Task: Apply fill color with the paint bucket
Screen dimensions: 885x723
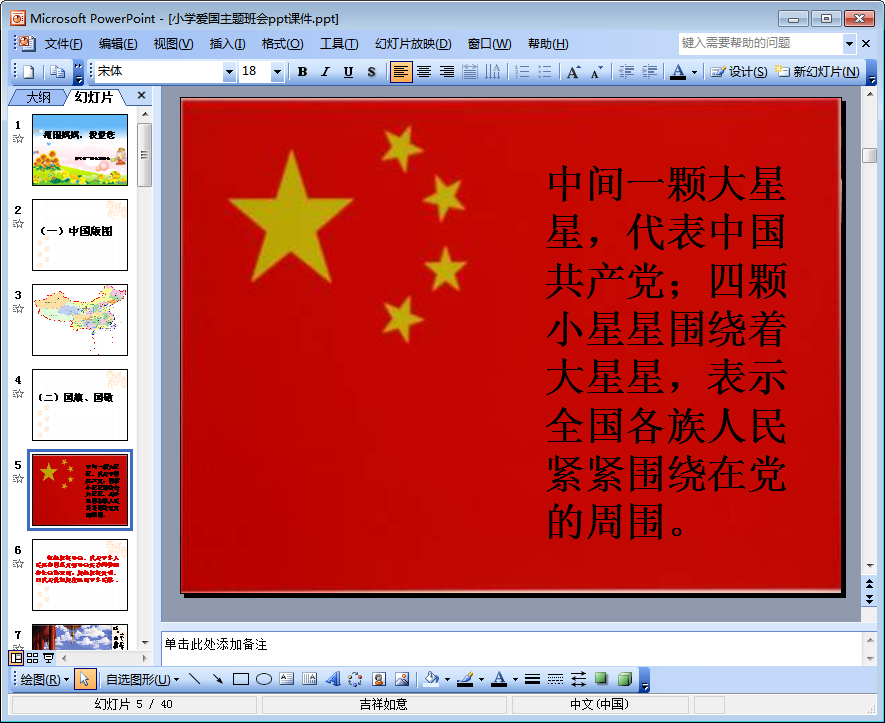Action: tap(431, 679)
